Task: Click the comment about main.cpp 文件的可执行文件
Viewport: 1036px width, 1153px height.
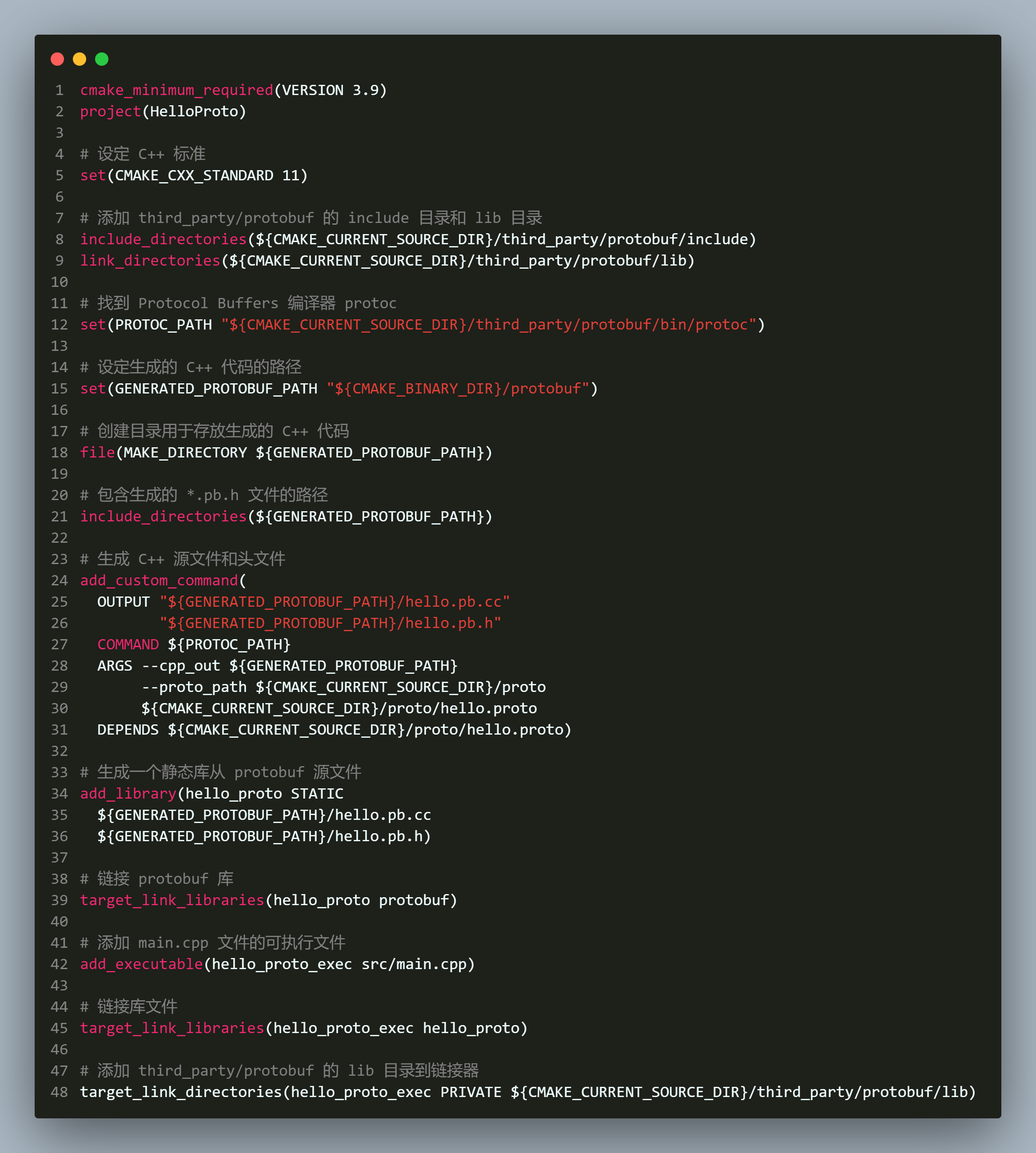Action: 213,943
